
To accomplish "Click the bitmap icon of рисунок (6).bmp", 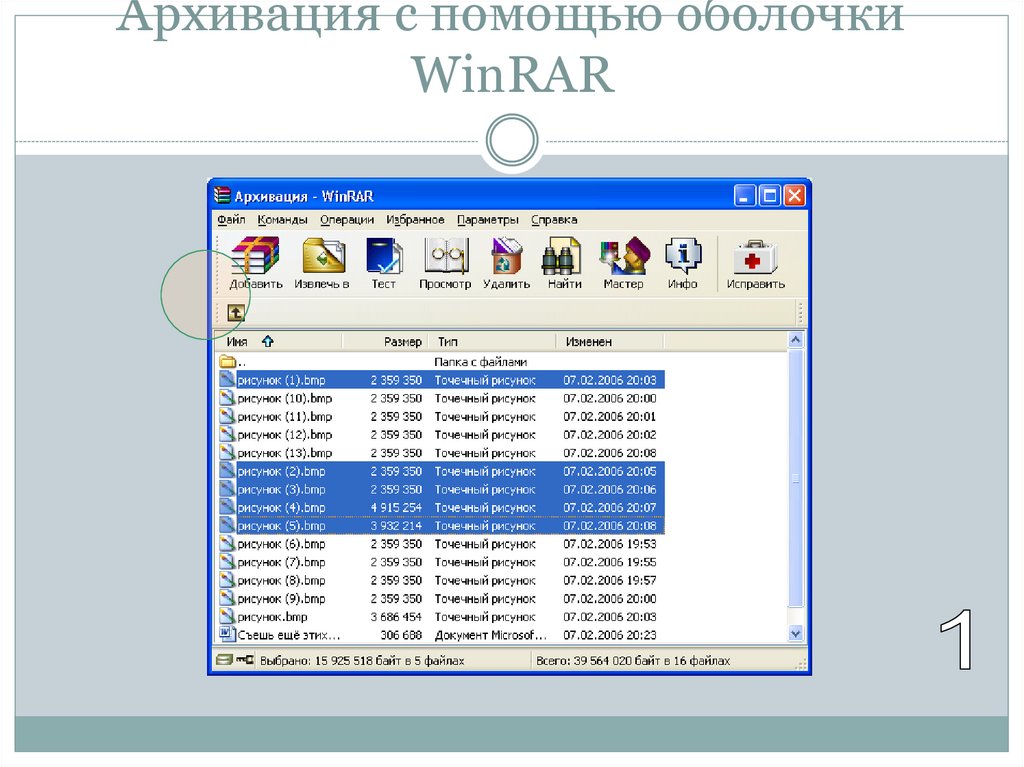I will pos(227,544).
